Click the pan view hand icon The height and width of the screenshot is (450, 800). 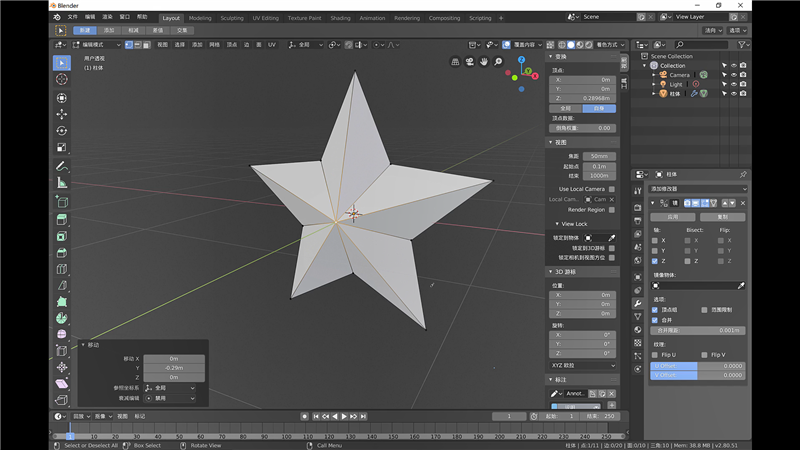484,62
